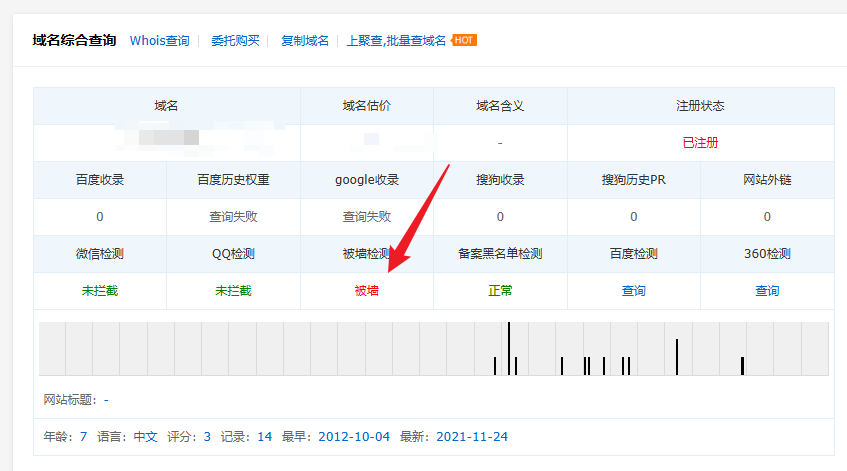The width and height of the screenshot is (847, 471).
Task: Click 查询失败 under 百度历史权重
Action: 233,217
